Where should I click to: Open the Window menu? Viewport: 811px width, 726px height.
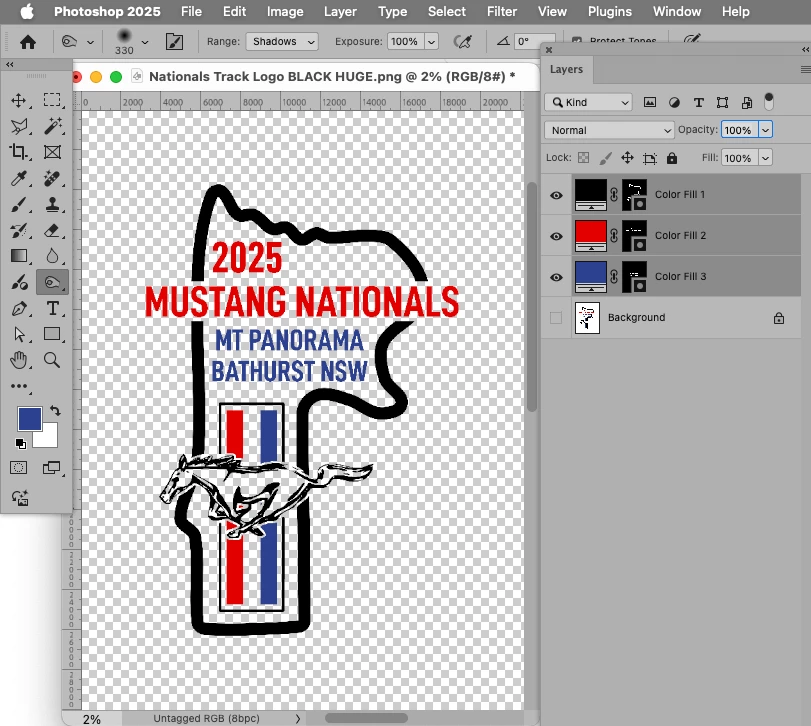[x=677, y=11]
